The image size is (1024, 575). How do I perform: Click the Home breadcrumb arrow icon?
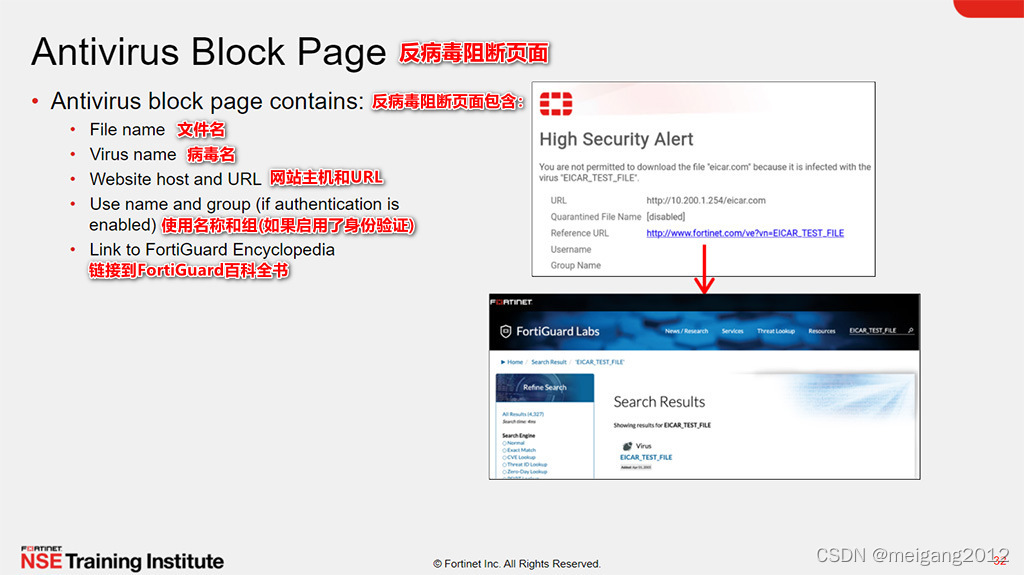click(503, 362)
